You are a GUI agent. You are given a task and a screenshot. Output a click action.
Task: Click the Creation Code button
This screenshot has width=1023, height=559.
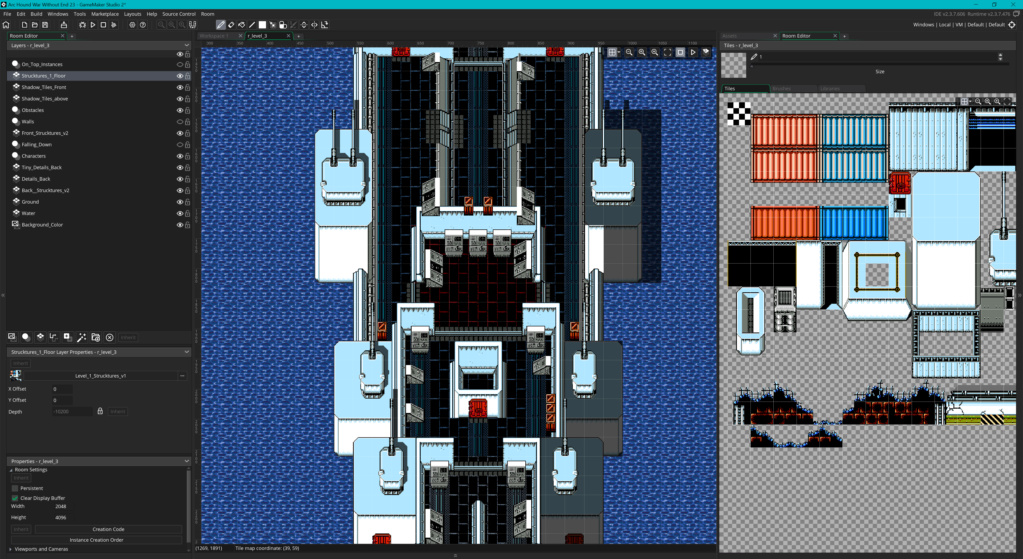click(x=108, y=529)
